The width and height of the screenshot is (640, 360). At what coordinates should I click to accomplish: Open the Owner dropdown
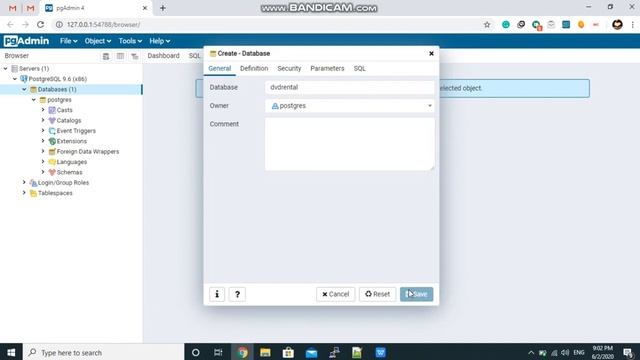pyautogui.click(x=349, y=106)
